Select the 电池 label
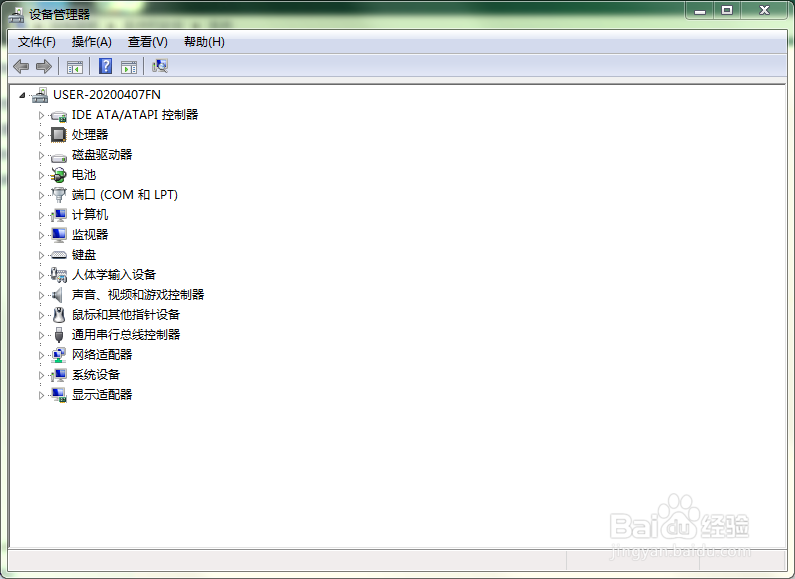The width and height of the screenshot is (795, 579). point(84,175)
